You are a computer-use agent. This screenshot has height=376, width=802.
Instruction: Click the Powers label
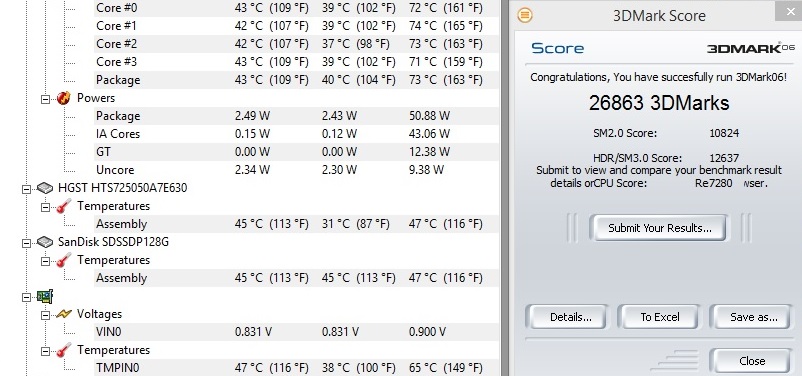pyautogui.click(x=96, y=98)
